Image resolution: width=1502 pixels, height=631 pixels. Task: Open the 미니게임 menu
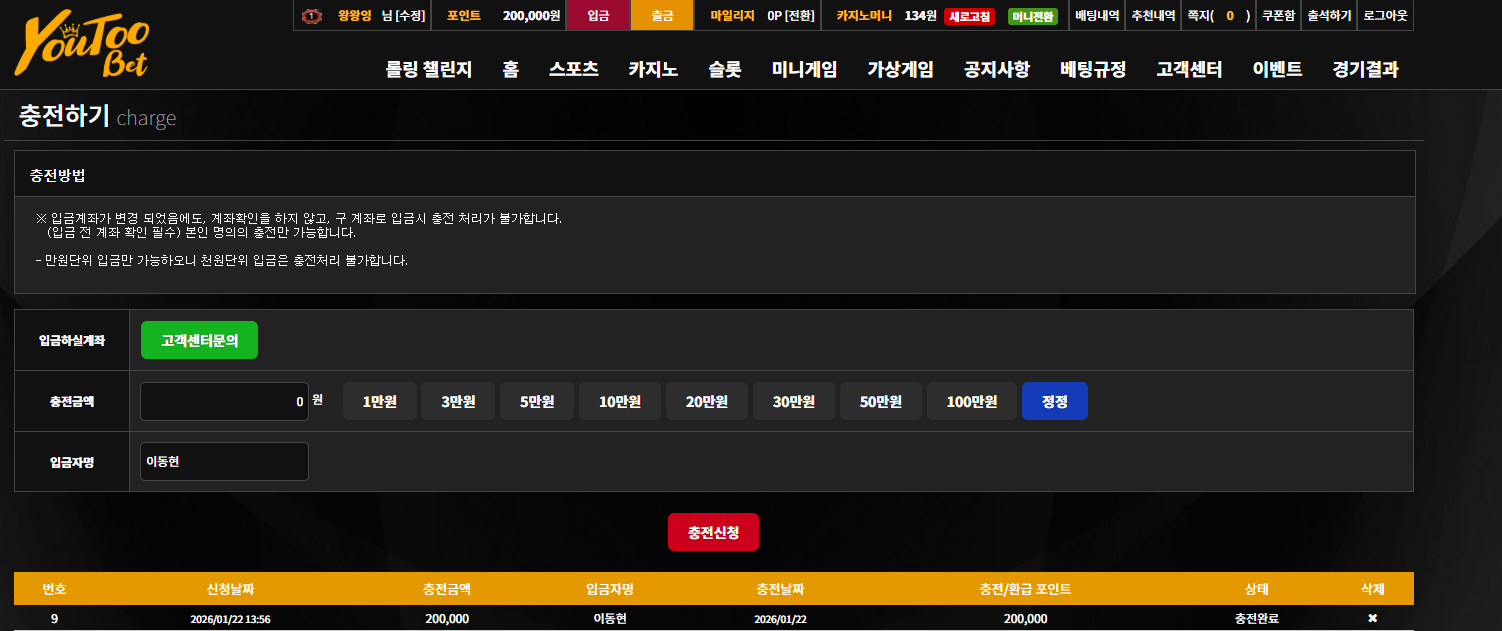(804, 69)
